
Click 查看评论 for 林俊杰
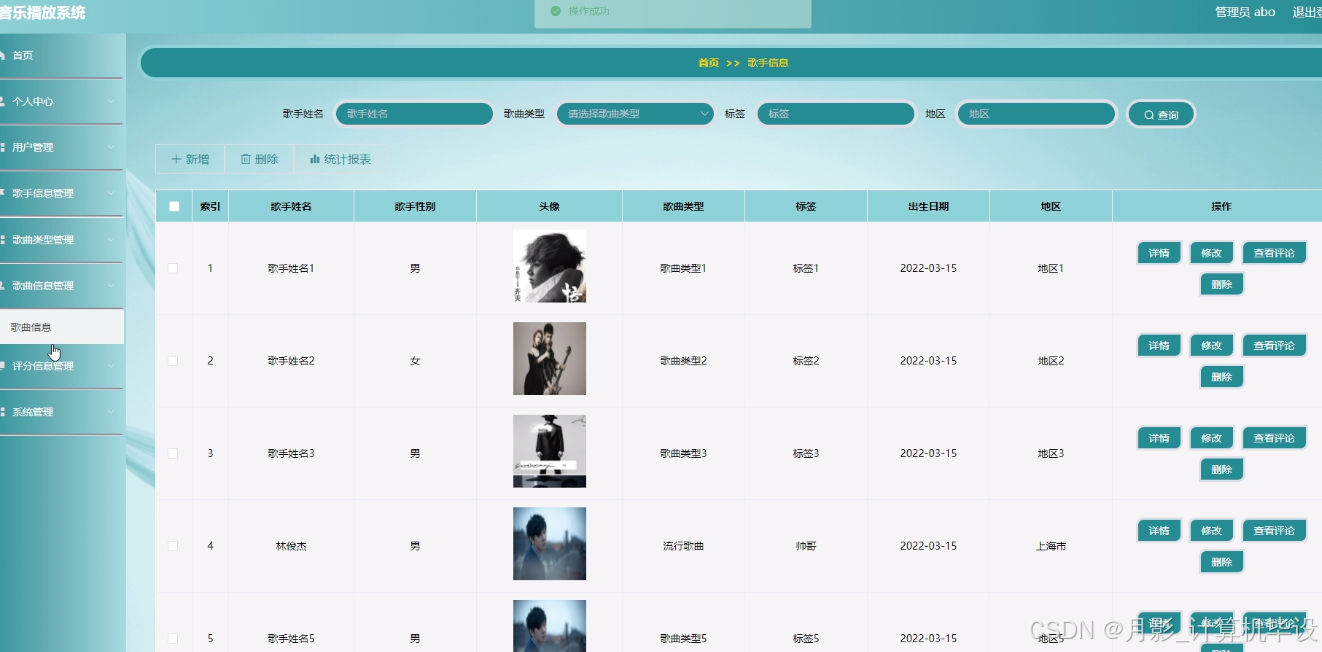1274,530
